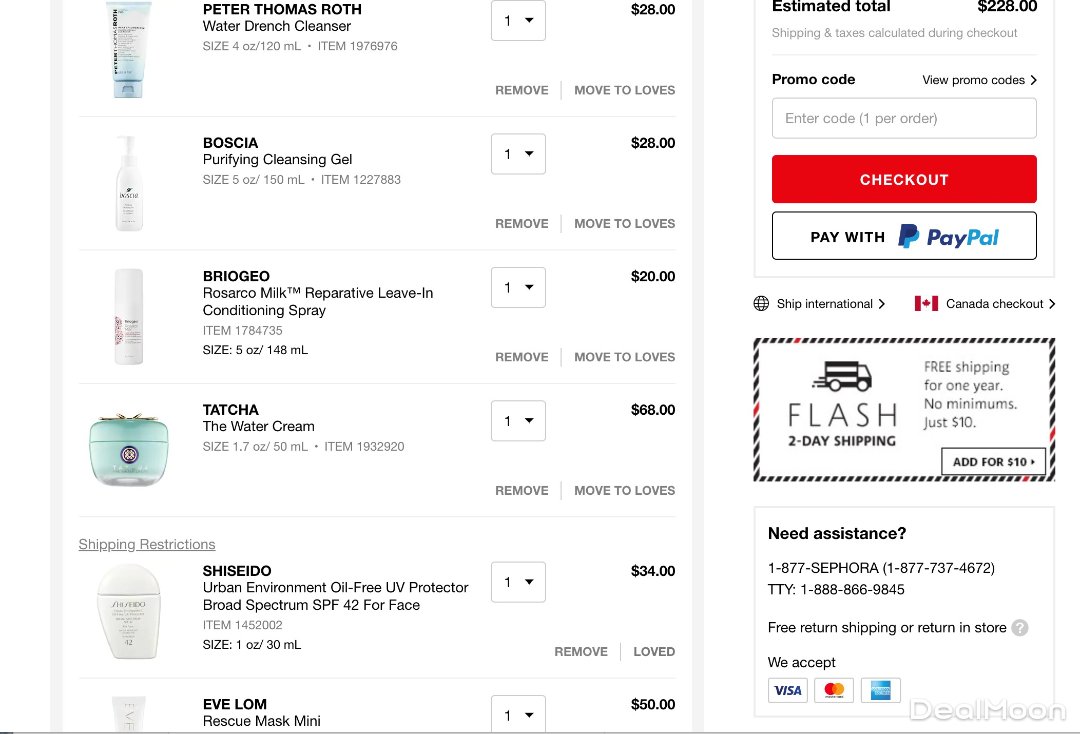
Task: Expand quantity selector for Tatcha Water Cream
Action: [518, 421]
